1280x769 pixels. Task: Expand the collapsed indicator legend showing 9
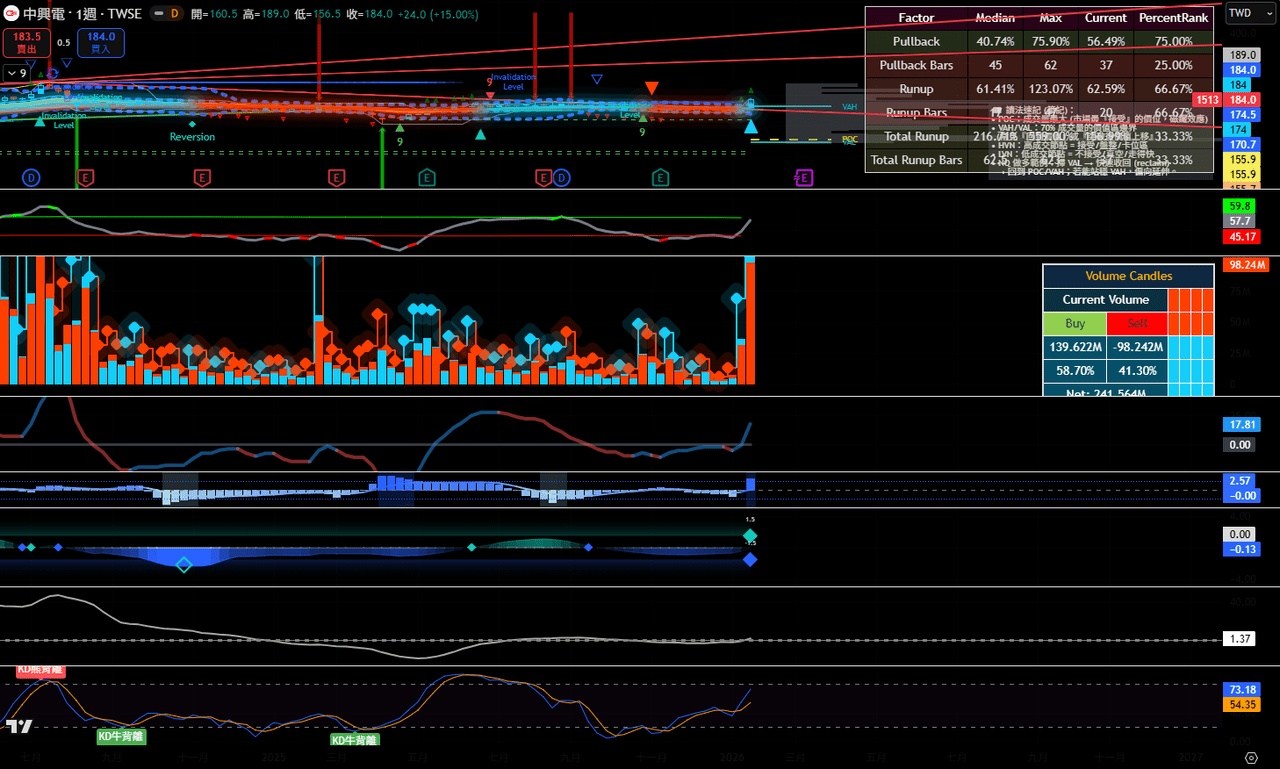coord(16,73)
